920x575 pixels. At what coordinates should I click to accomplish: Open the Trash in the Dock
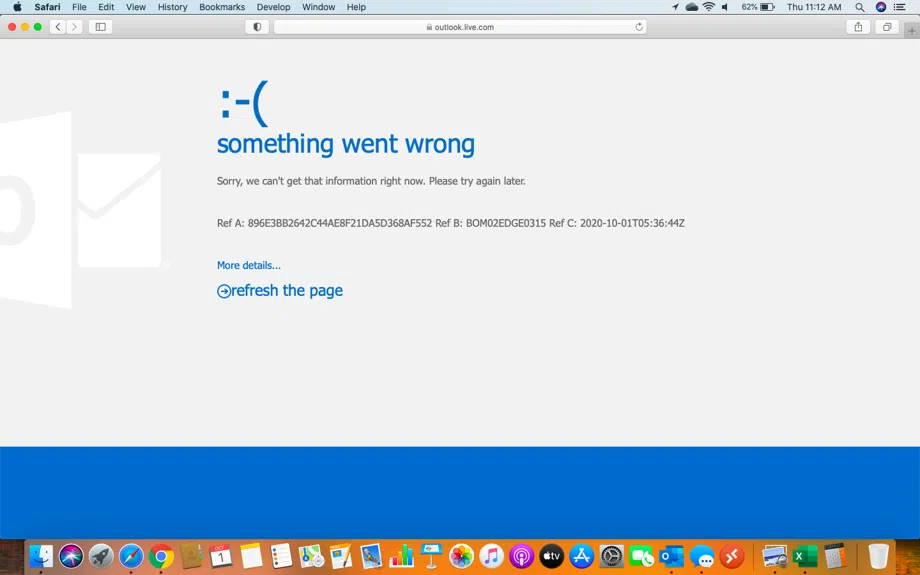pyautogui.click(x=878, y=556)
